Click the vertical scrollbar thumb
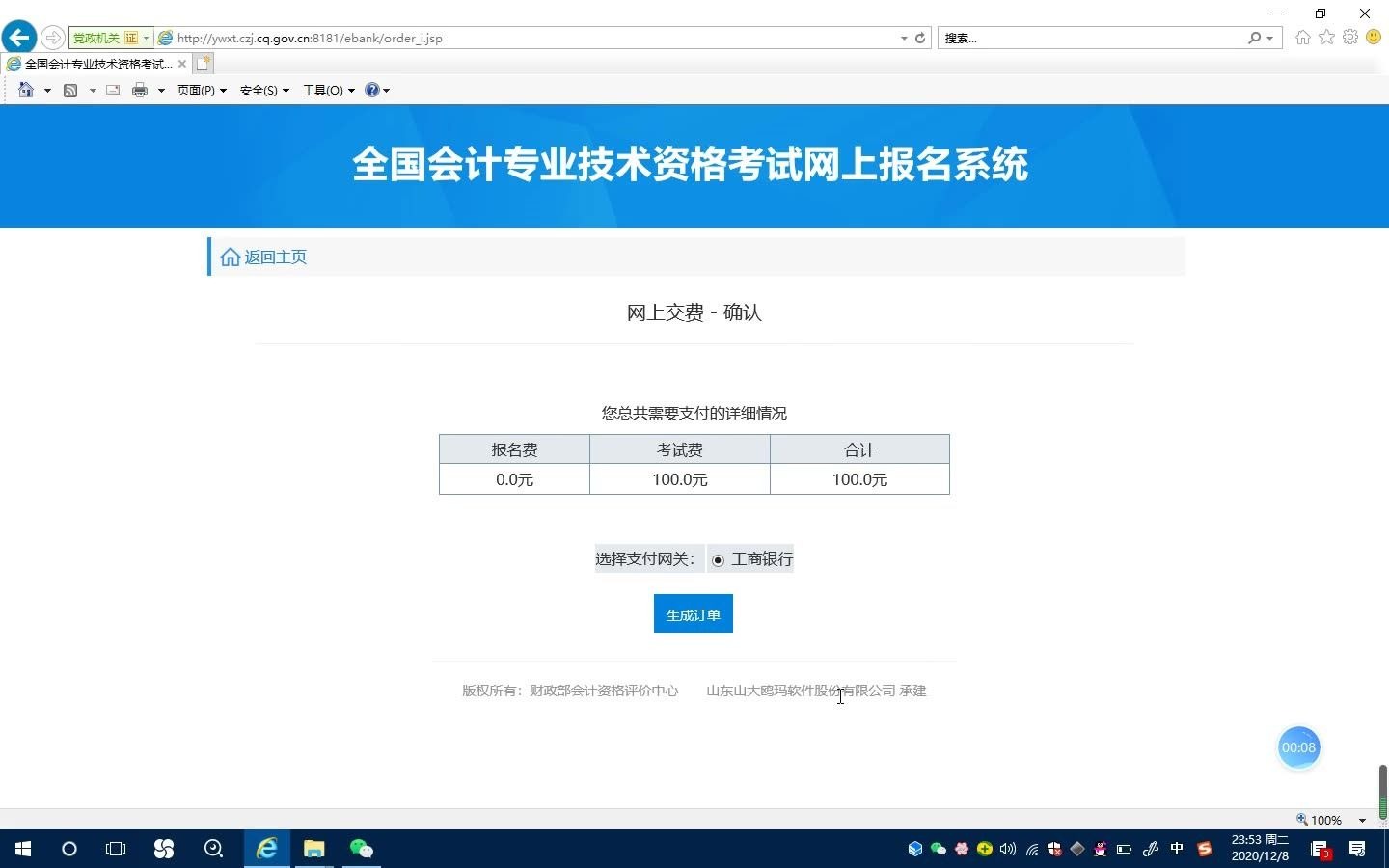This screenshot has height=868, width=1389. [x=1382, y=792]
